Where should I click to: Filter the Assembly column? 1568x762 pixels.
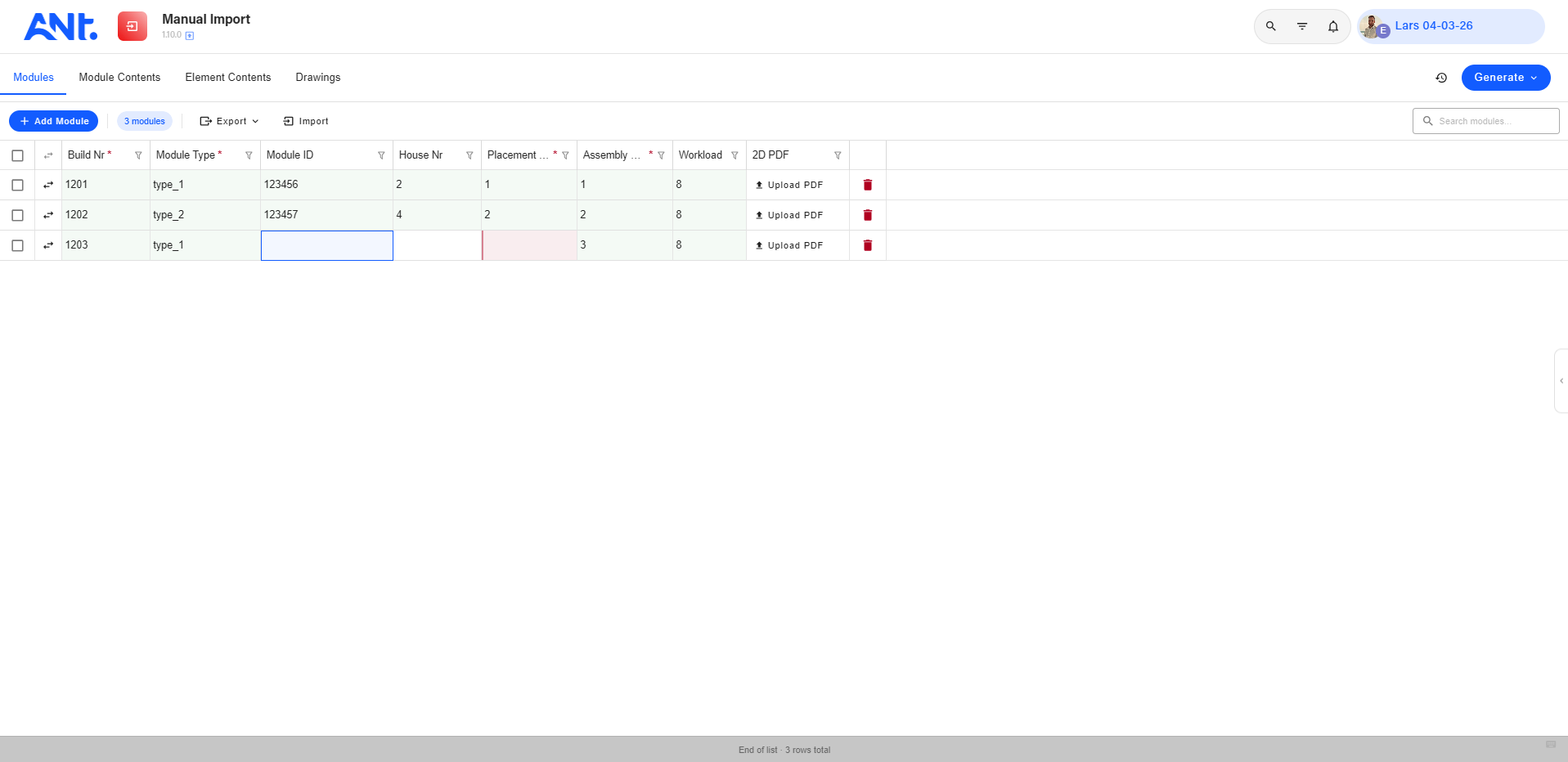661,155
